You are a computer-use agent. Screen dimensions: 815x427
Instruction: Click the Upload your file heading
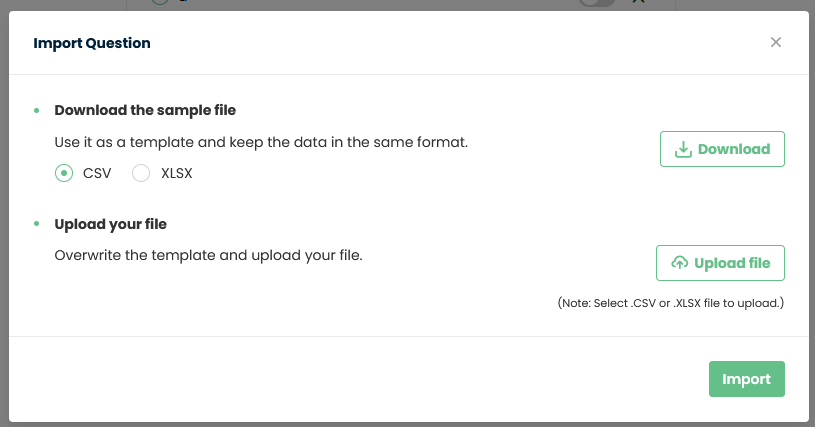pos(111,224)
